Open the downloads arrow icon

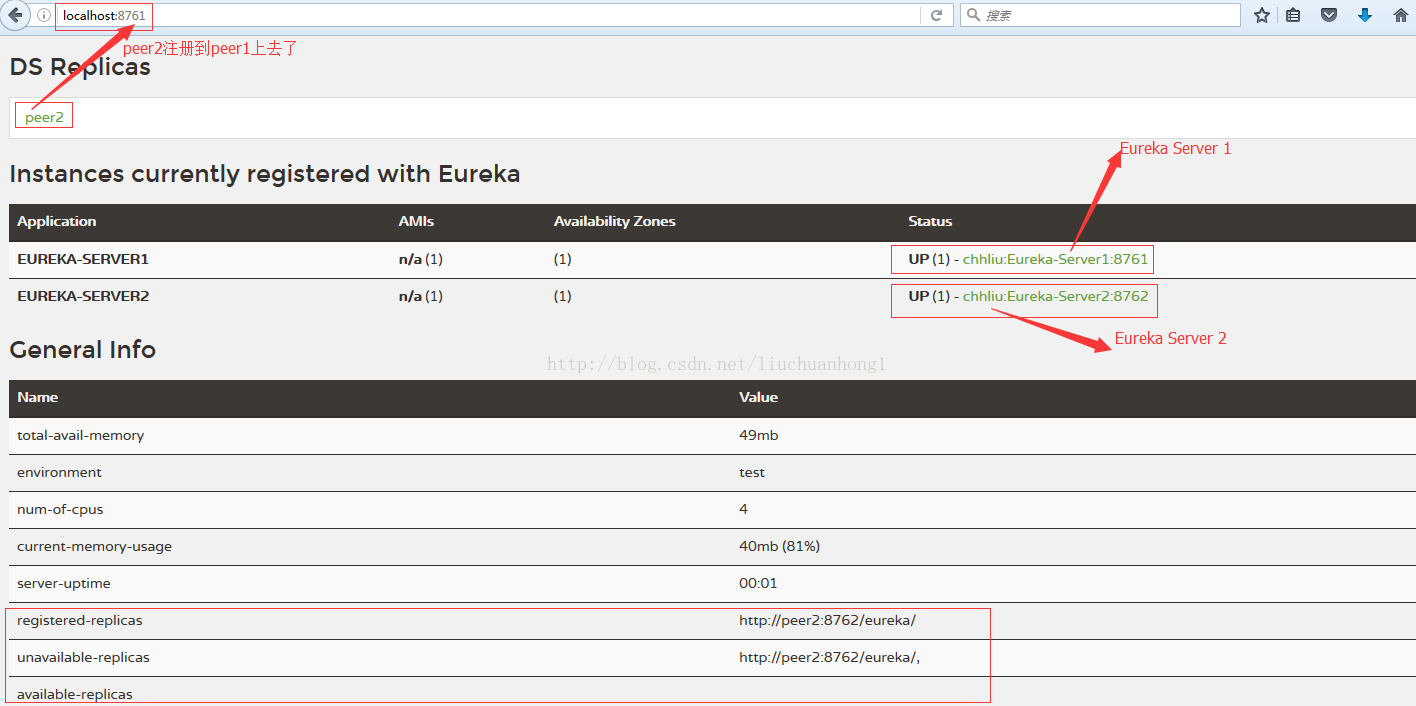[x=1365, y=15]
